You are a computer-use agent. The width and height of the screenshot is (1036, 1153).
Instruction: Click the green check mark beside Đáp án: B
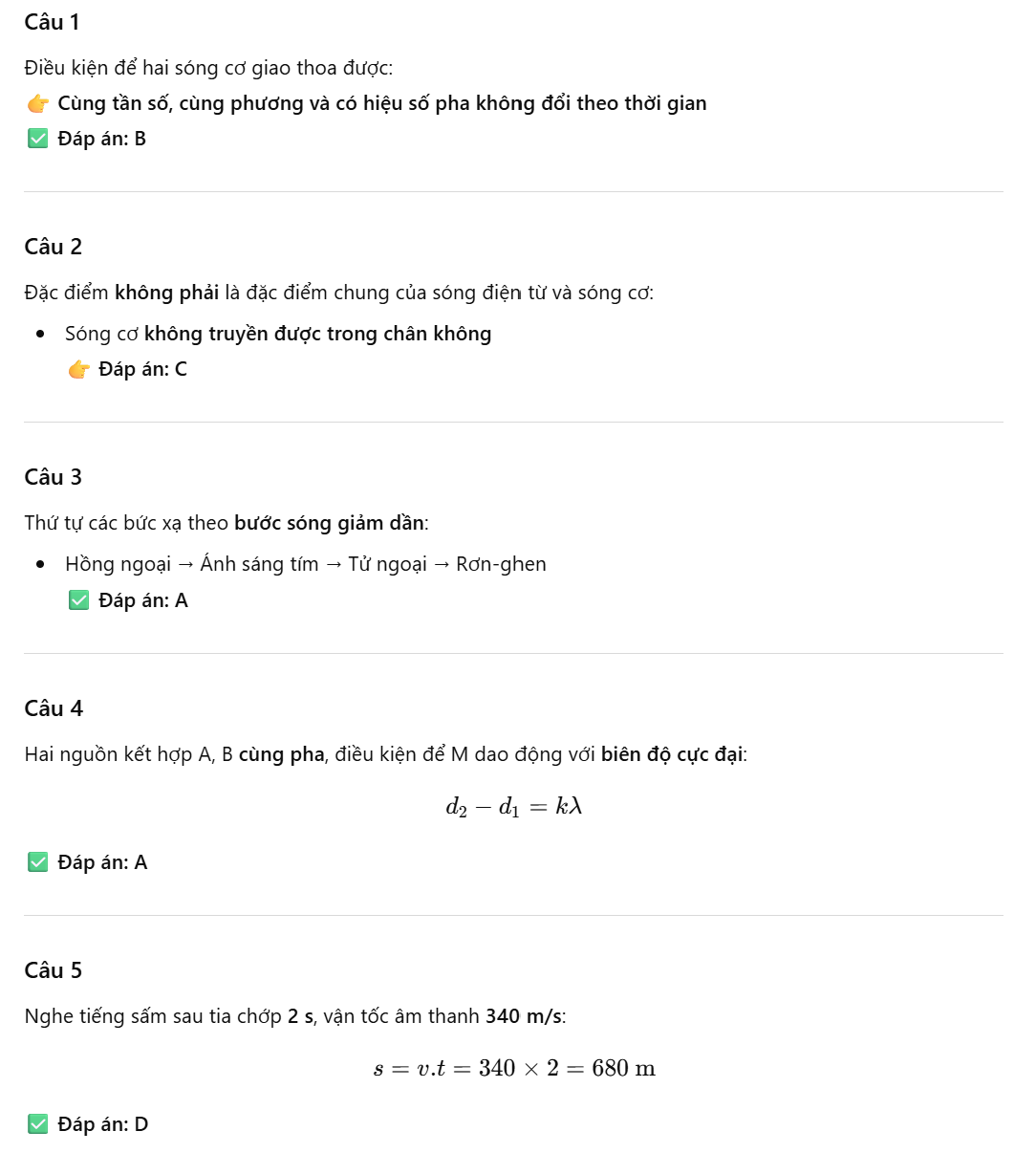pyautogui.click(x=38, y=139)
